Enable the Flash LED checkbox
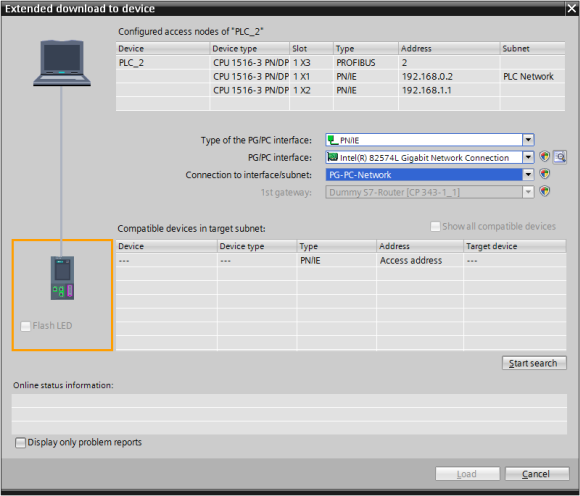Viewport: 580px width, 496px height. [x=26, y=326]
